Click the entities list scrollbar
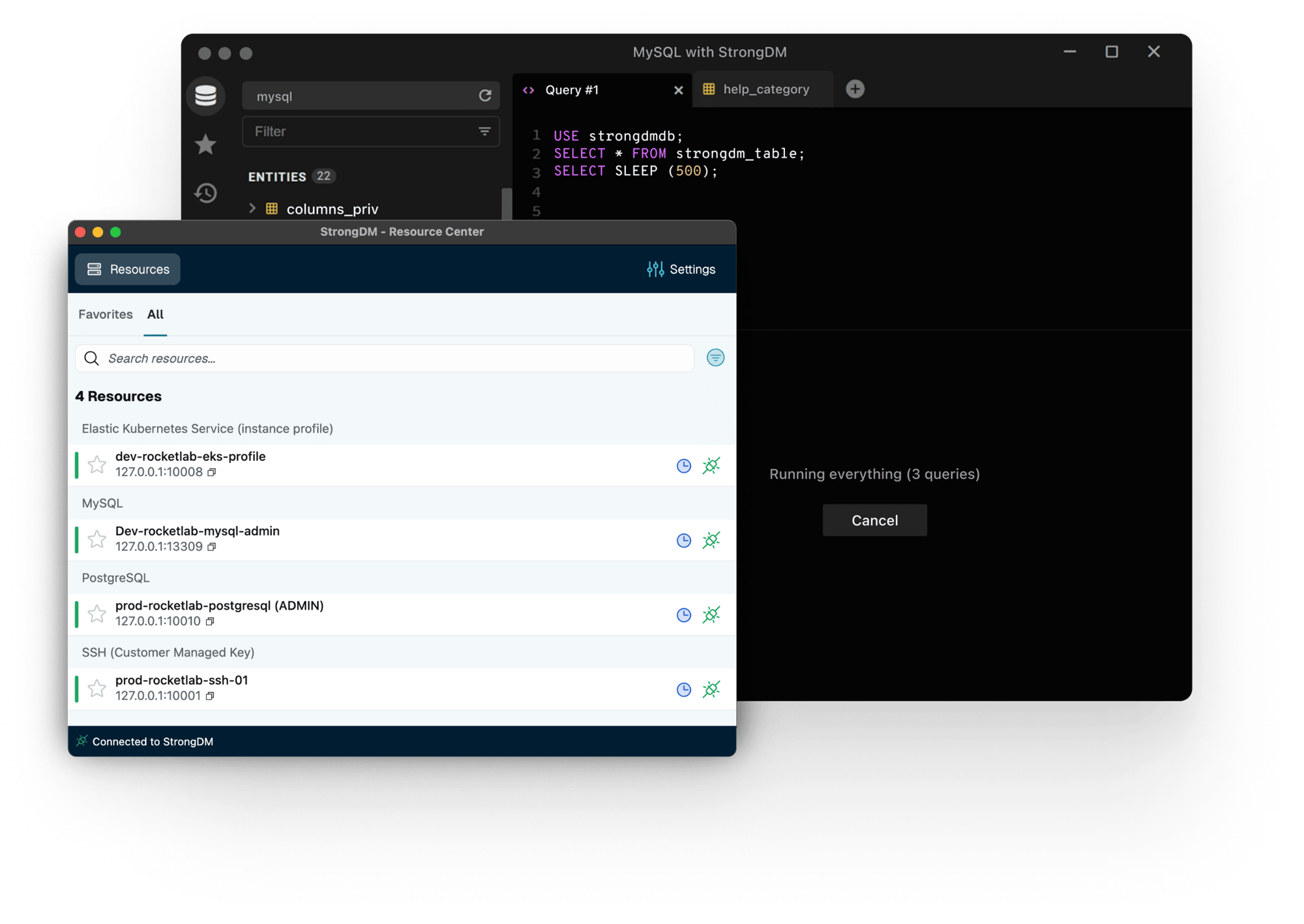This screenshot has width=1304, height=924. [507, 204]
